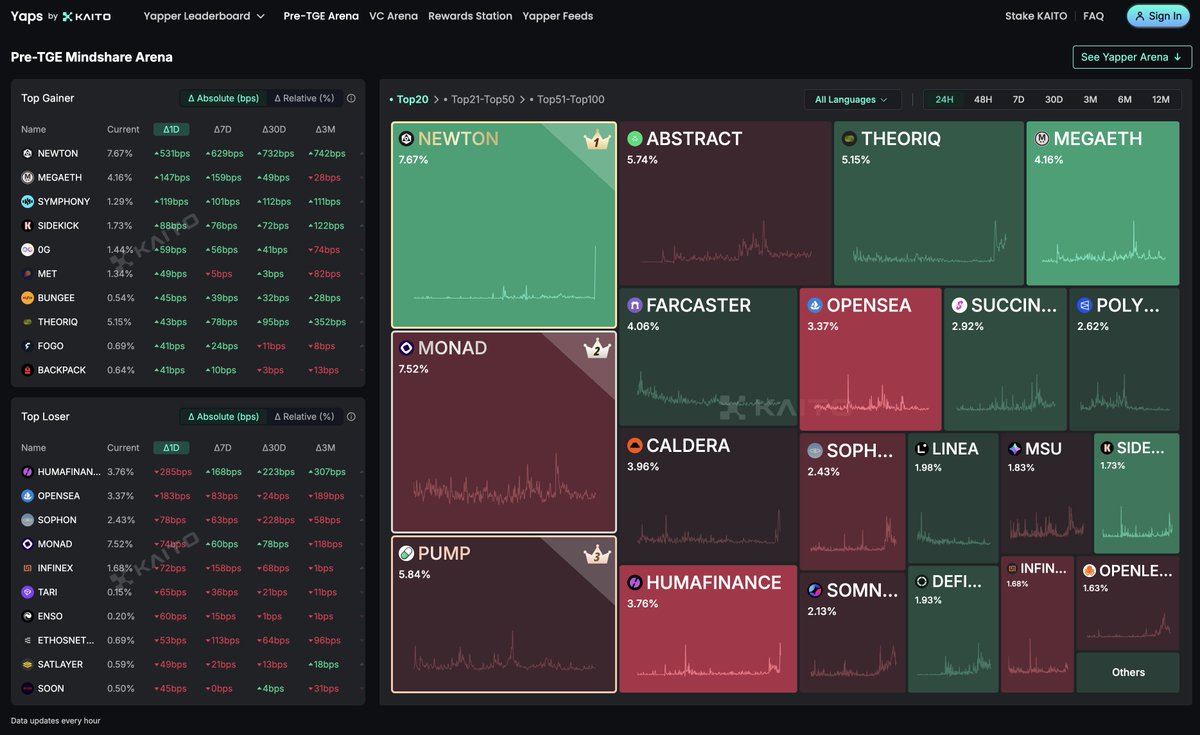Screen dimensions: 1200x735
Task: Click the OPENSEA icon in Top Loser list
Action: 27,496
